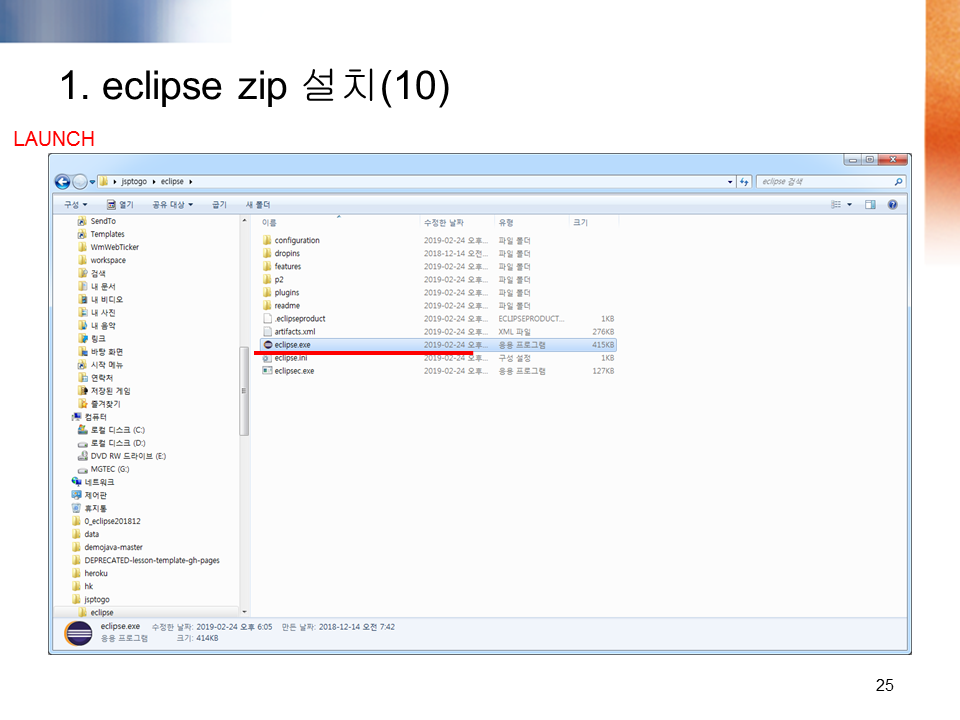Screen dimensions: 960x720
Task: Click the navigation pane scroll-up arrow
Action: pos(244,220)
